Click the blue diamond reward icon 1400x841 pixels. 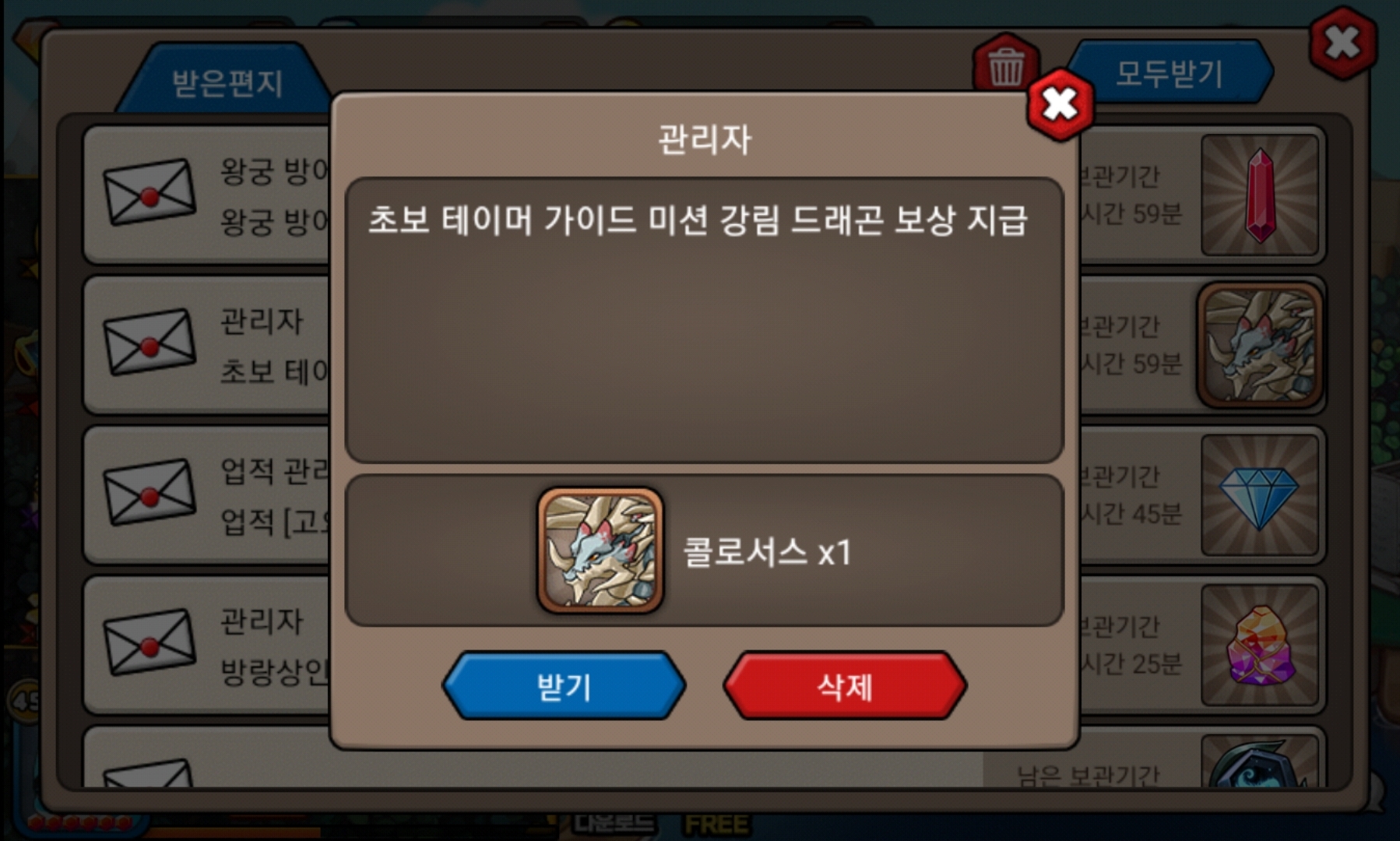click(x=1259, y=495)
